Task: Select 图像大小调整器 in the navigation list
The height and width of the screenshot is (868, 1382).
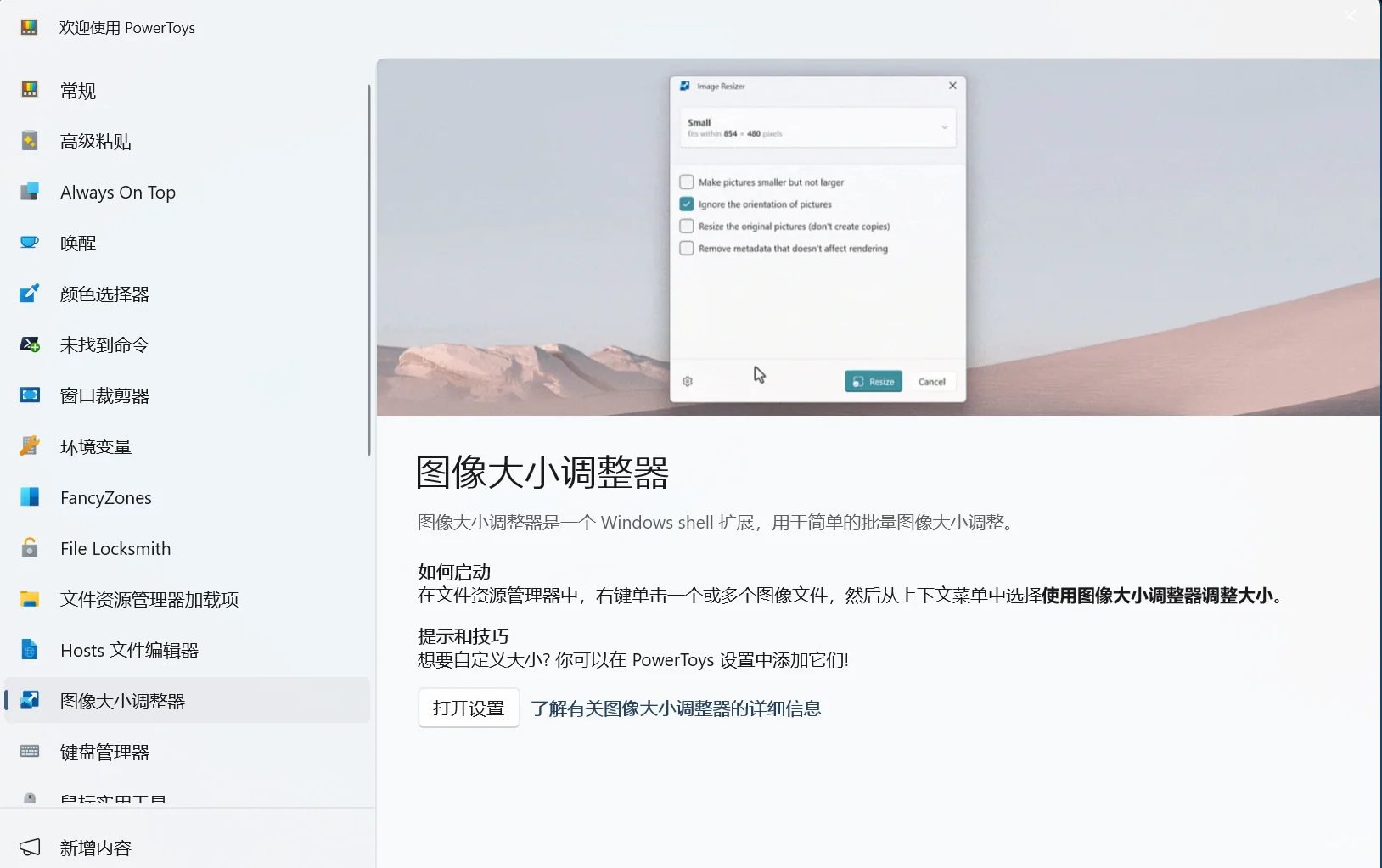Action: pos(188,701)
